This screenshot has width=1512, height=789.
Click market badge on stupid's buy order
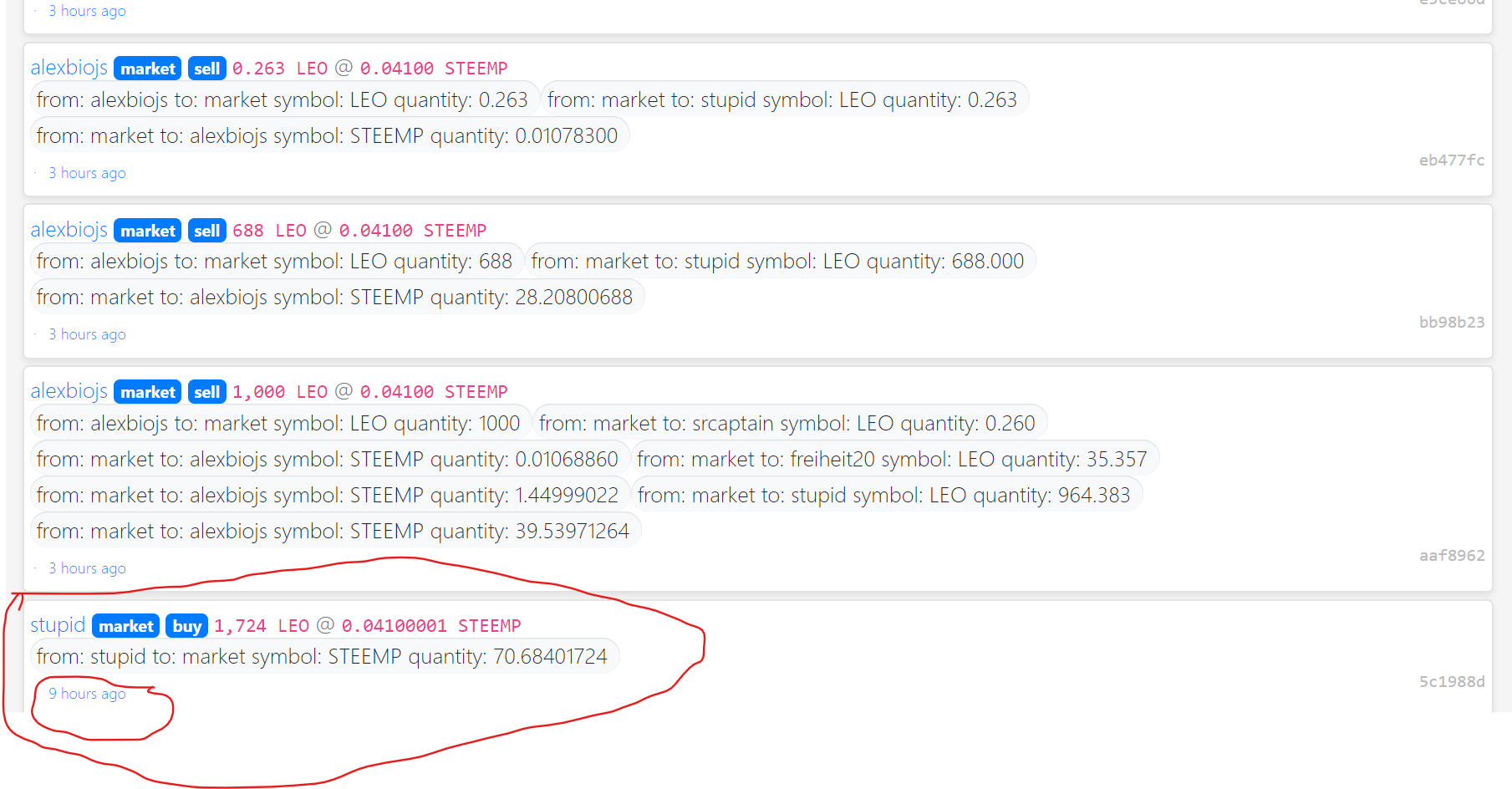point(126,625)
